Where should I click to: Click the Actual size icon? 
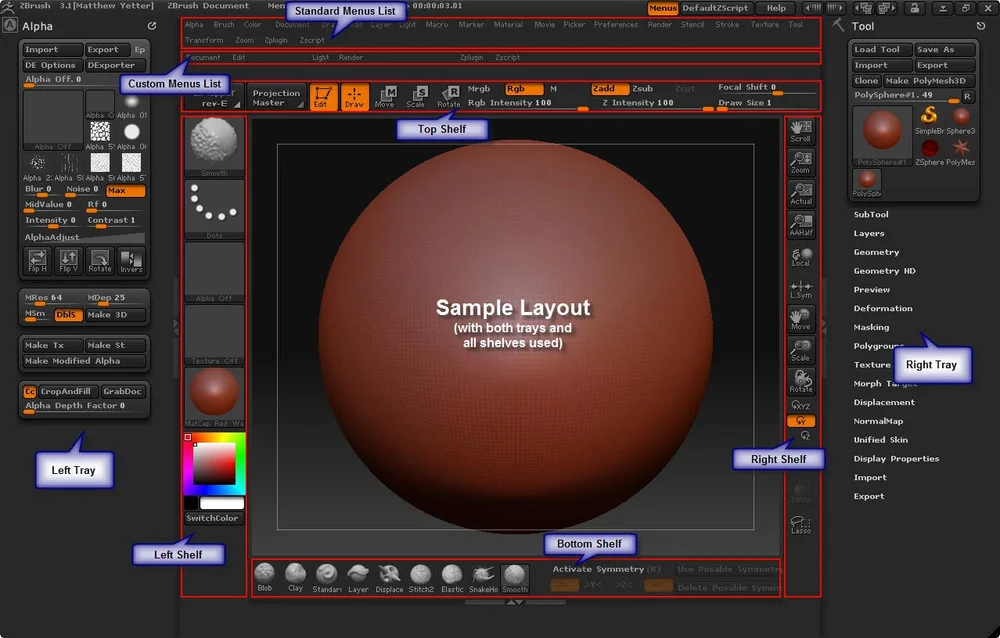tap(800, 194)
